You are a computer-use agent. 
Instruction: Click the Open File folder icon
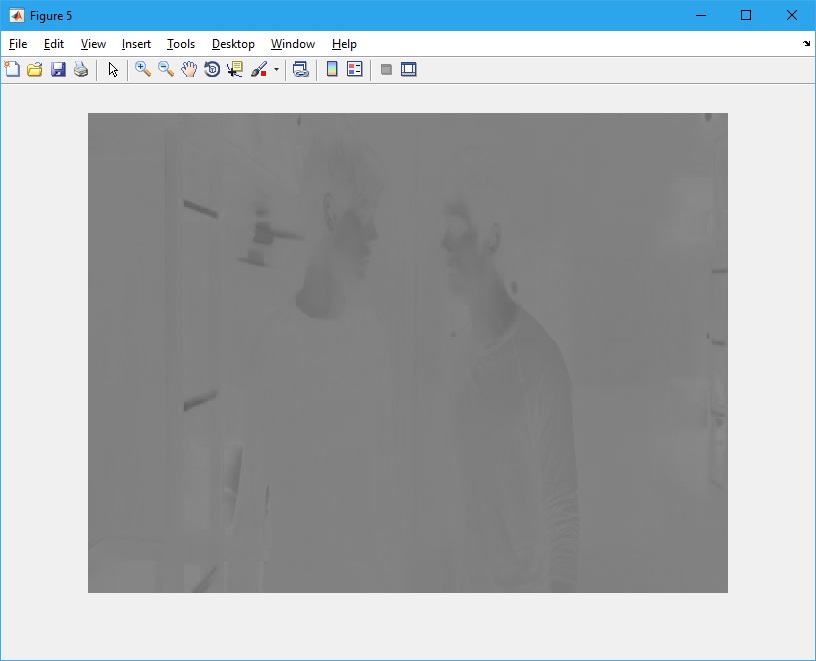pyautogui.click(x=35, y=69)
